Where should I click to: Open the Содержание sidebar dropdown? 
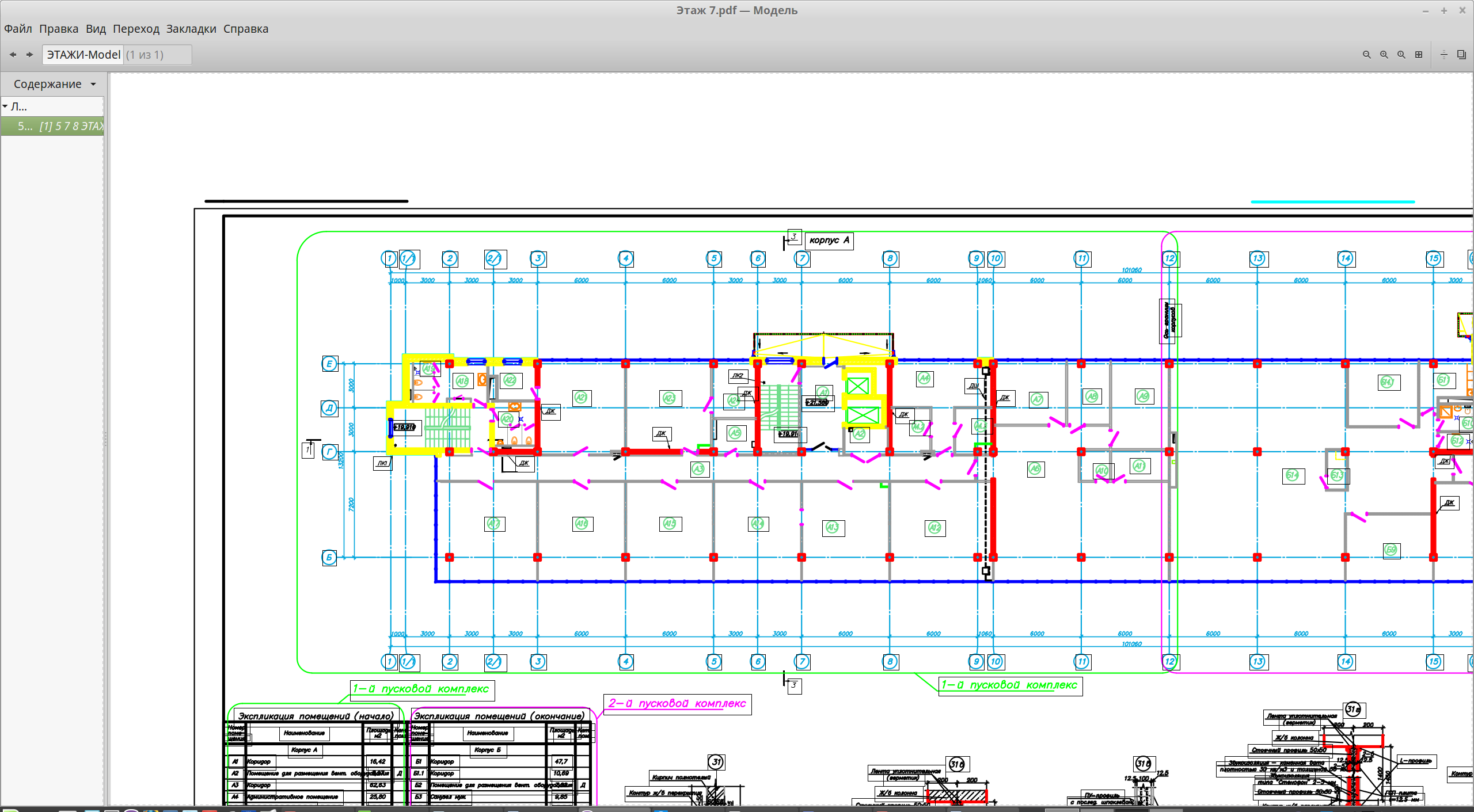[x=55, y=84]
